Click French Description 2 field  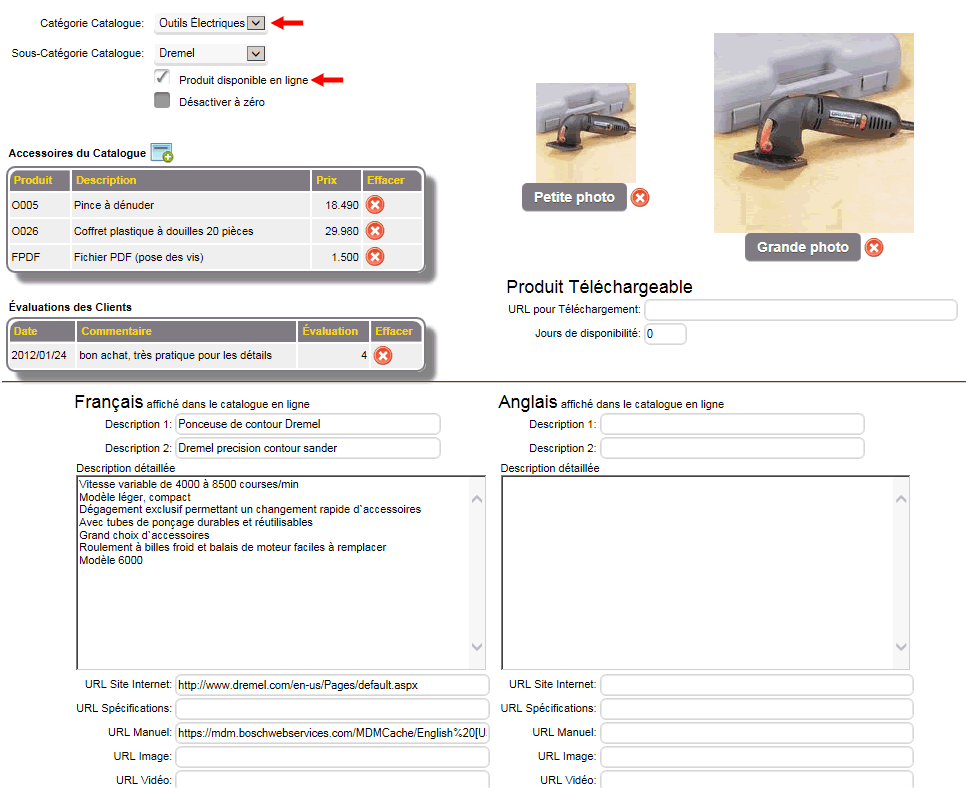click(x=308, y=448)
